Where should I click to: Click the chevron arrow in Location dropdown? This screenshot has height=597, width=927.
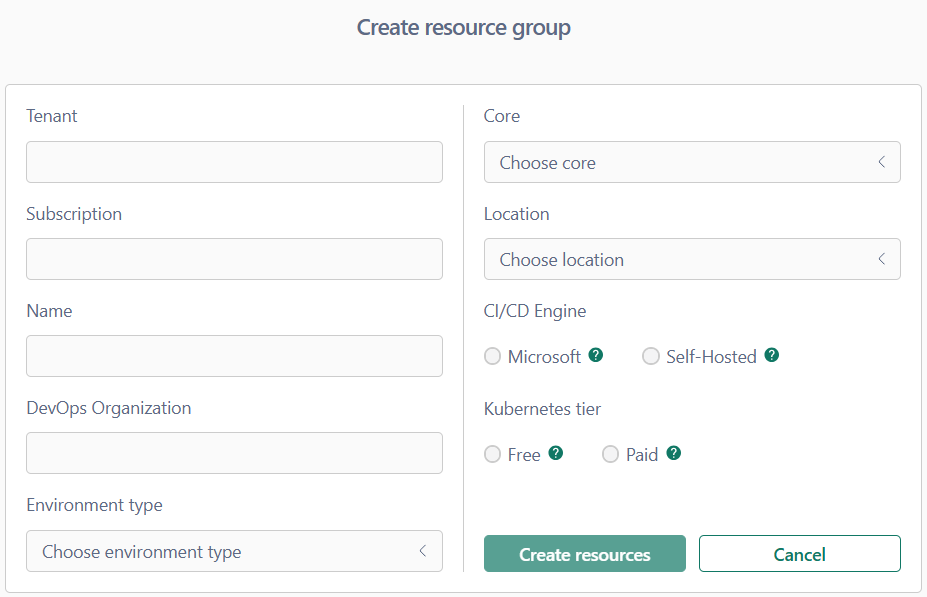click(881, 259)
